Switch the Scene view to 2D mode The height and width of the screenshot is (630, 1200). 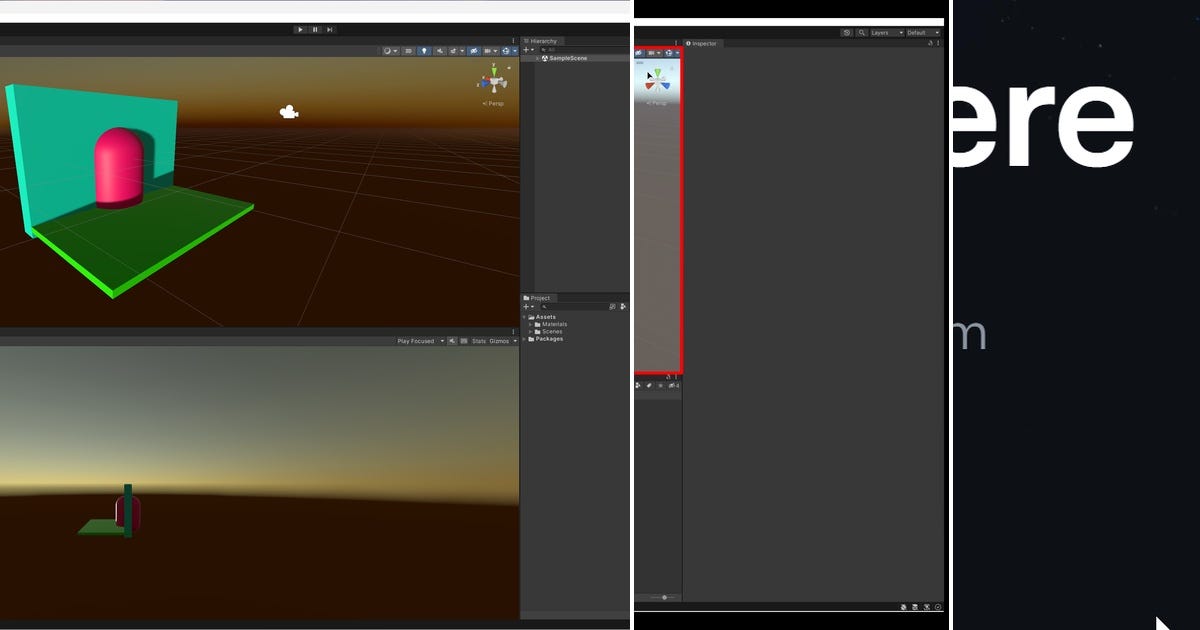coord(407,50)
